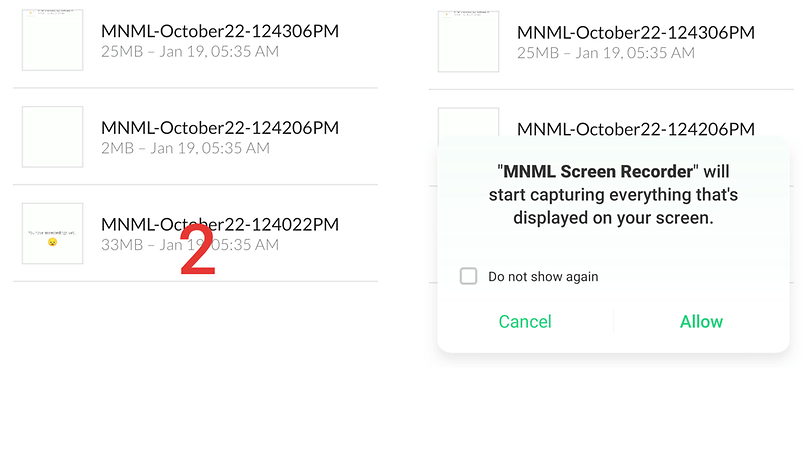
Task: Select MNML-October22-124206PM title above the dialog
Action: tap(635, 128)
